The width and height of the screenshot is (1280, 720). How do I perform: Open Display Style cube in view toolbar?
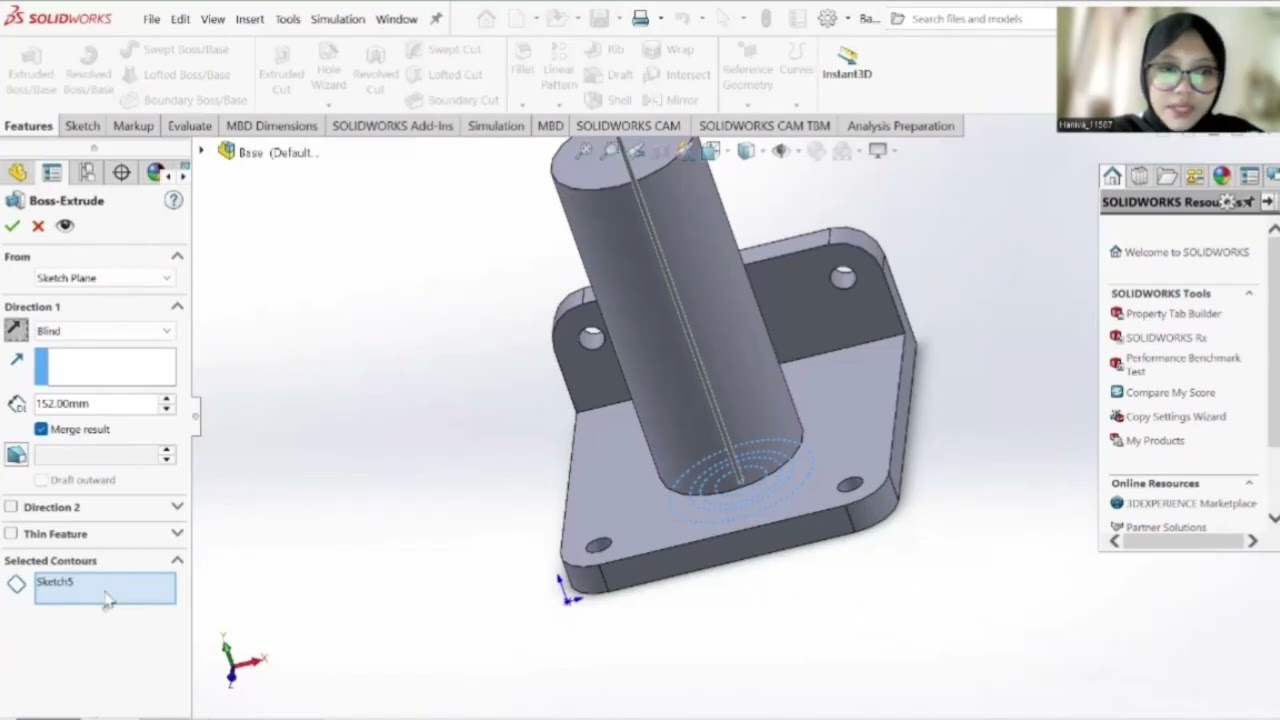746,151
